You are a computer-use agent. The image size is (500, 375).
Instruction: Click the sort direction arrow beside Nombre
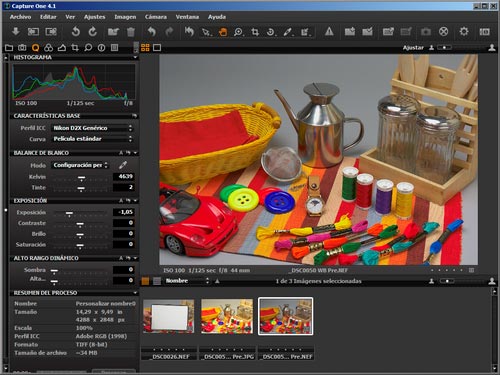[x=217, y=281]
